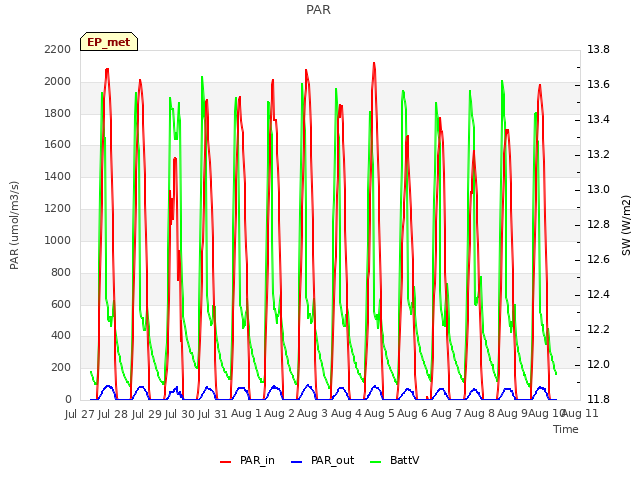Click the 1200 left axis value
The height and width of the screenshot is (480, 640).
[x=58, y=209]
